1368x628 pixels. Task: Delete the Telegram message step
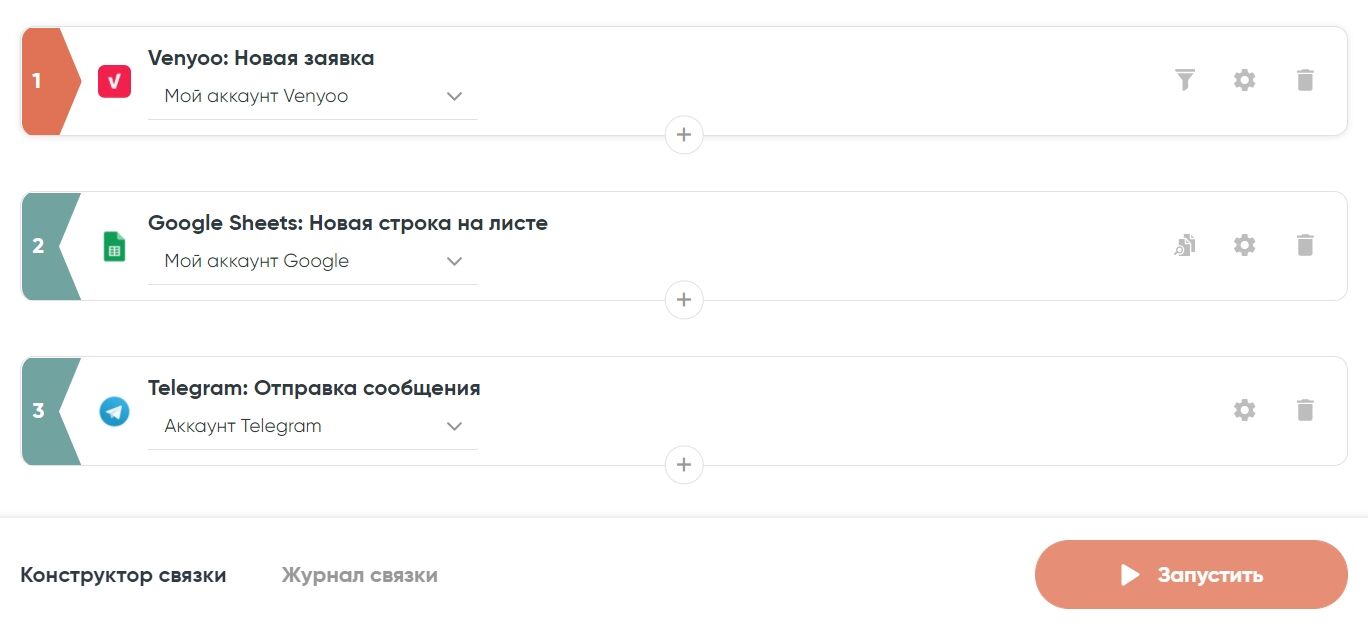pyautogui.click(x=1305, y=410)
